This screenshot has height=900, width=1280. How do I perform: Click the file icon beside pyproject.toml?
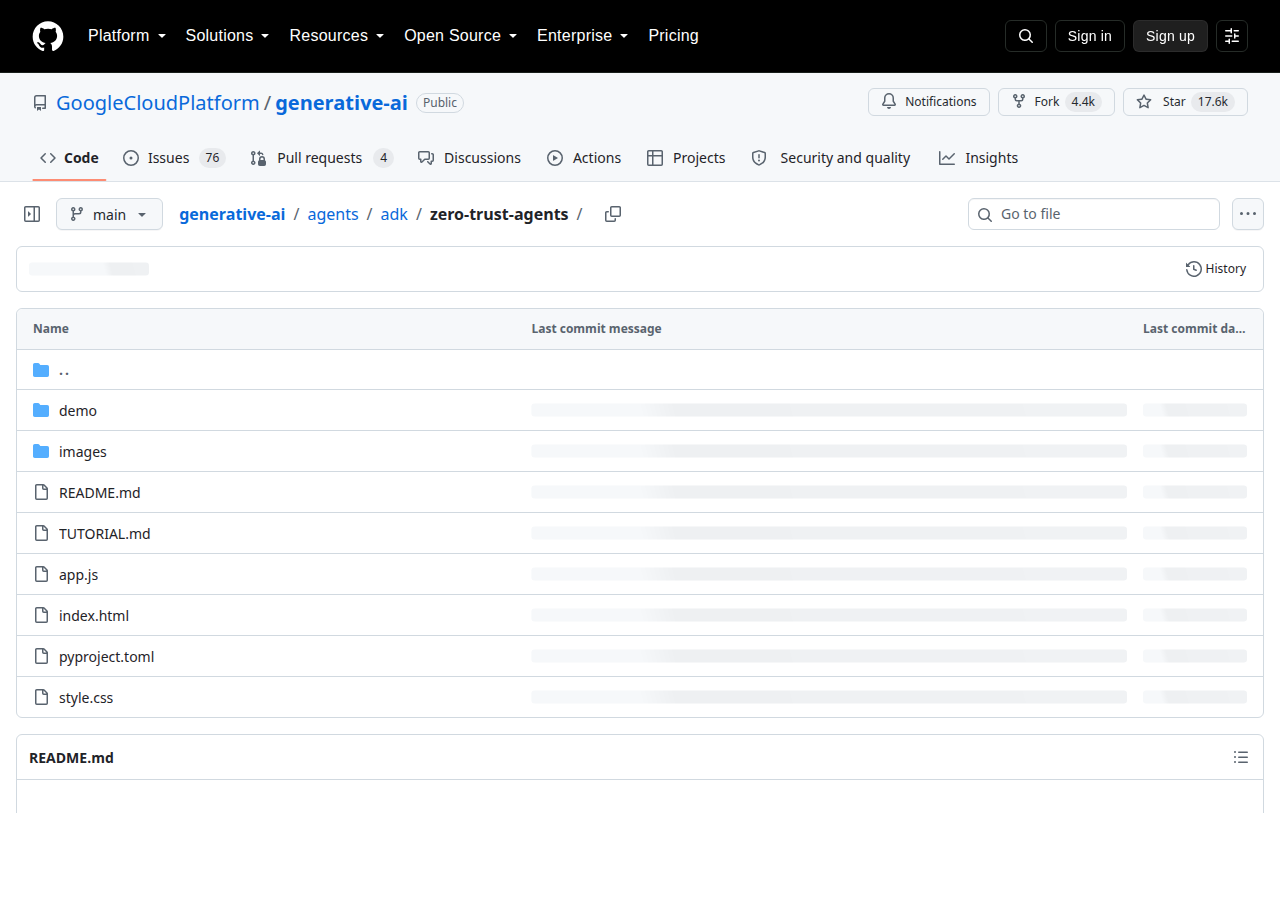(x=41, y=657)
